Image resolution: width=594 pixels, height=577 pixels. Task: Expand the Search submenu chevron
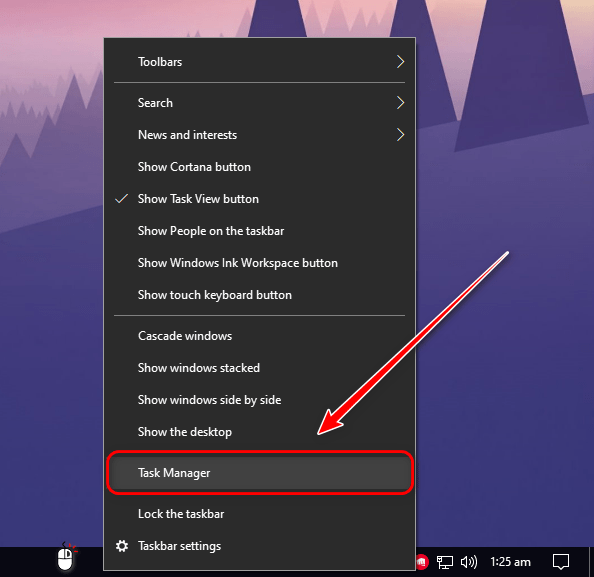click(400, 103)
